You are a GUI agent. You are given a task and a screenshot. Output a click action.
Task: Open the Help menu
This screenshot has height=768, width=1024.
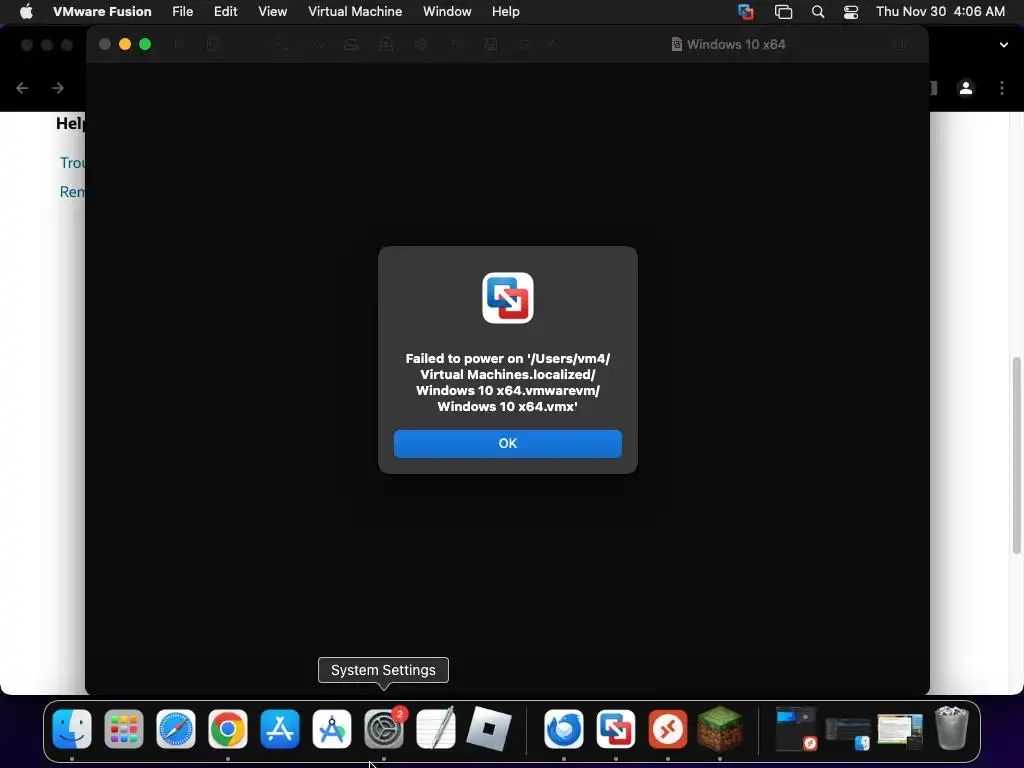tap(505, 11)
